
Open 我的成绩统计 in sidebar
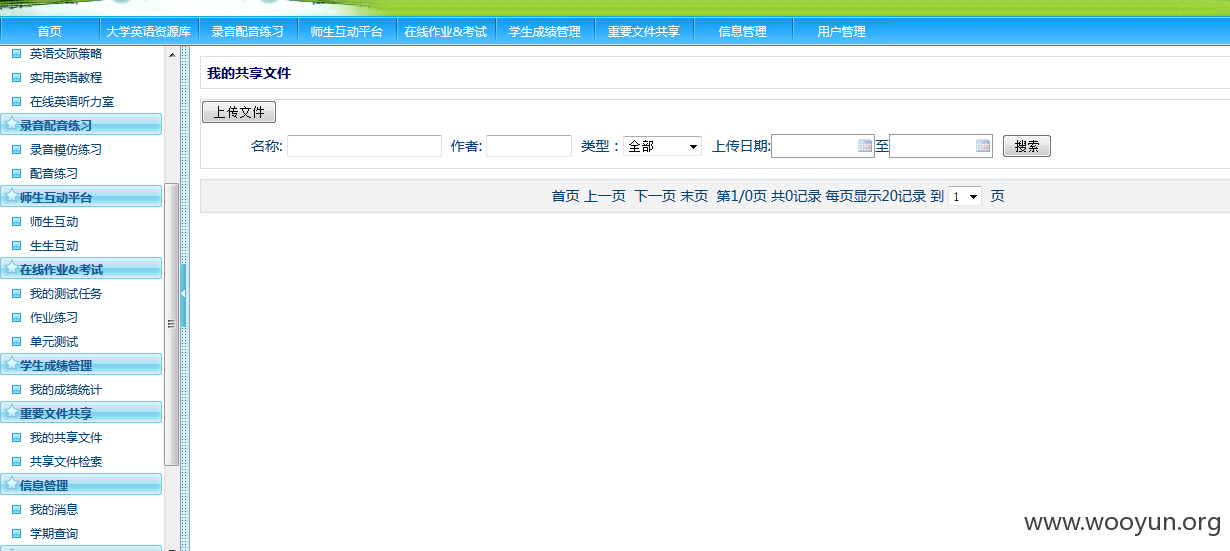66,389
